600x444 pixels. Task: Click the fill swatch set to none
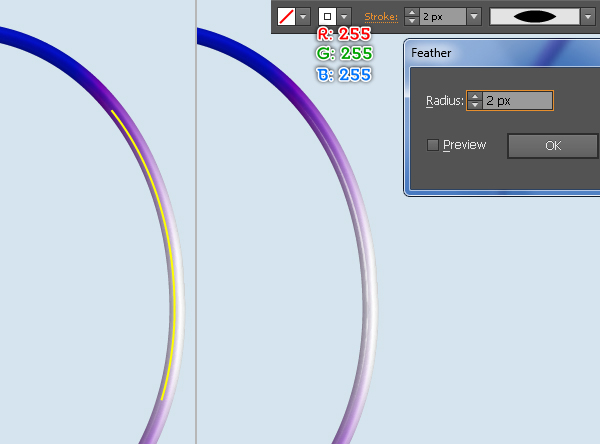(x=286, y=17)
